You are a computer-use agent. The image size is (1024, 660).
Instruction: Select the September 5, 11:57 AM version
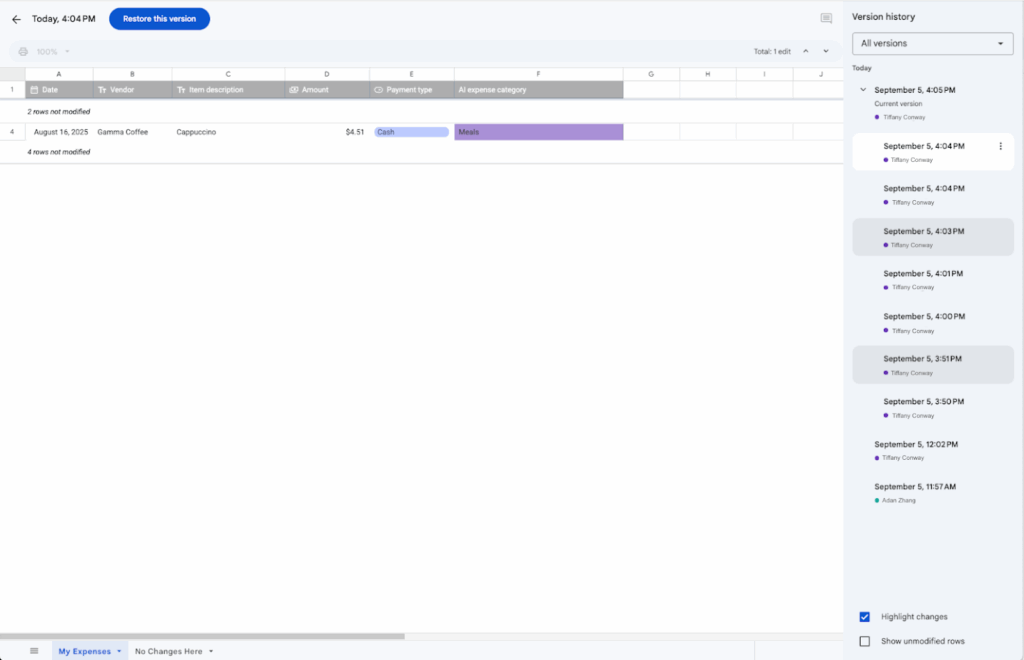pyautogui.click(x=915, y=487)
